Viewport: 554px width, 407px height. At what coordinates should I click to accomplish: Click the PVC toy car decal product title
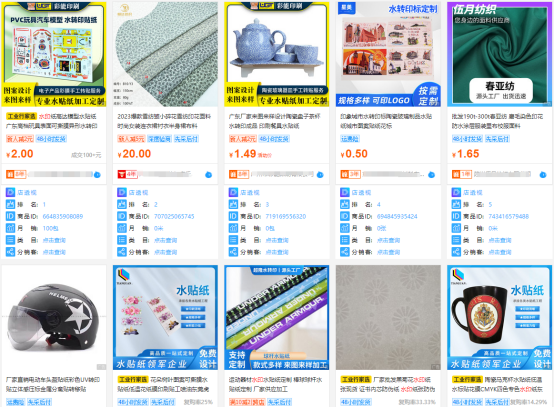click(x=52, y=121)
